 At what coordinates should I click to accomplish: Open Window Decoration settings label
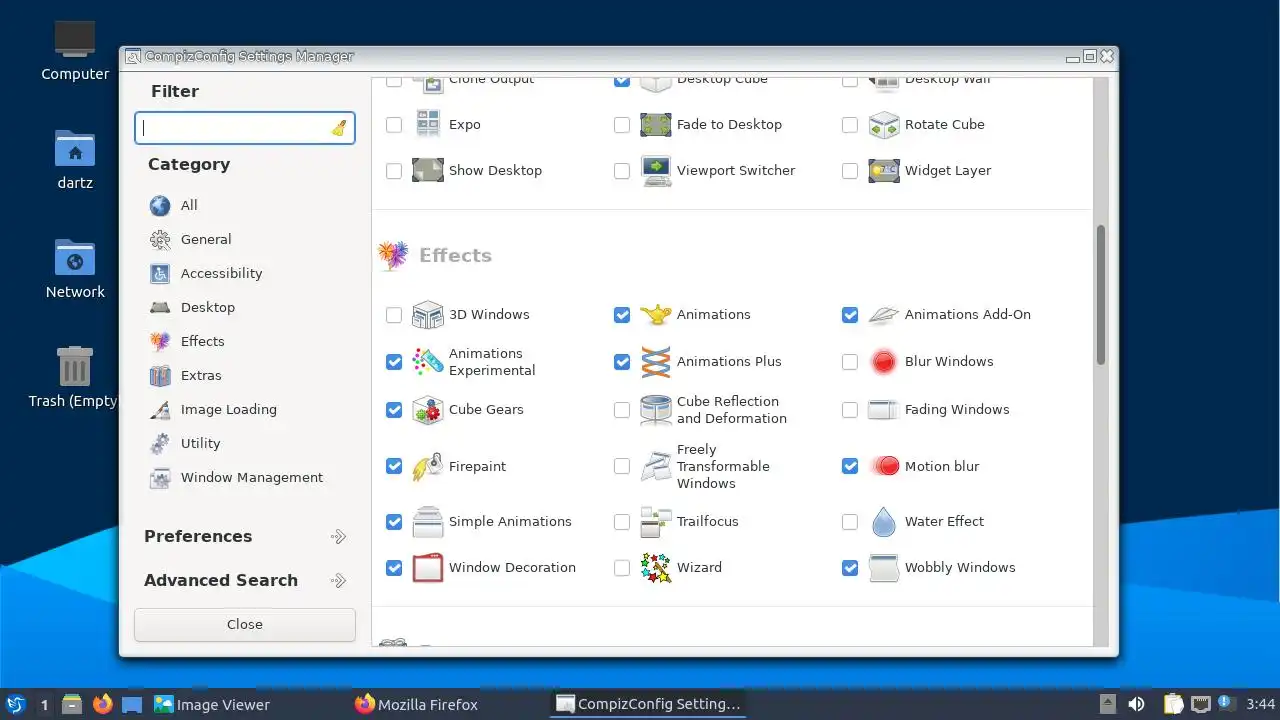[512, 568]
